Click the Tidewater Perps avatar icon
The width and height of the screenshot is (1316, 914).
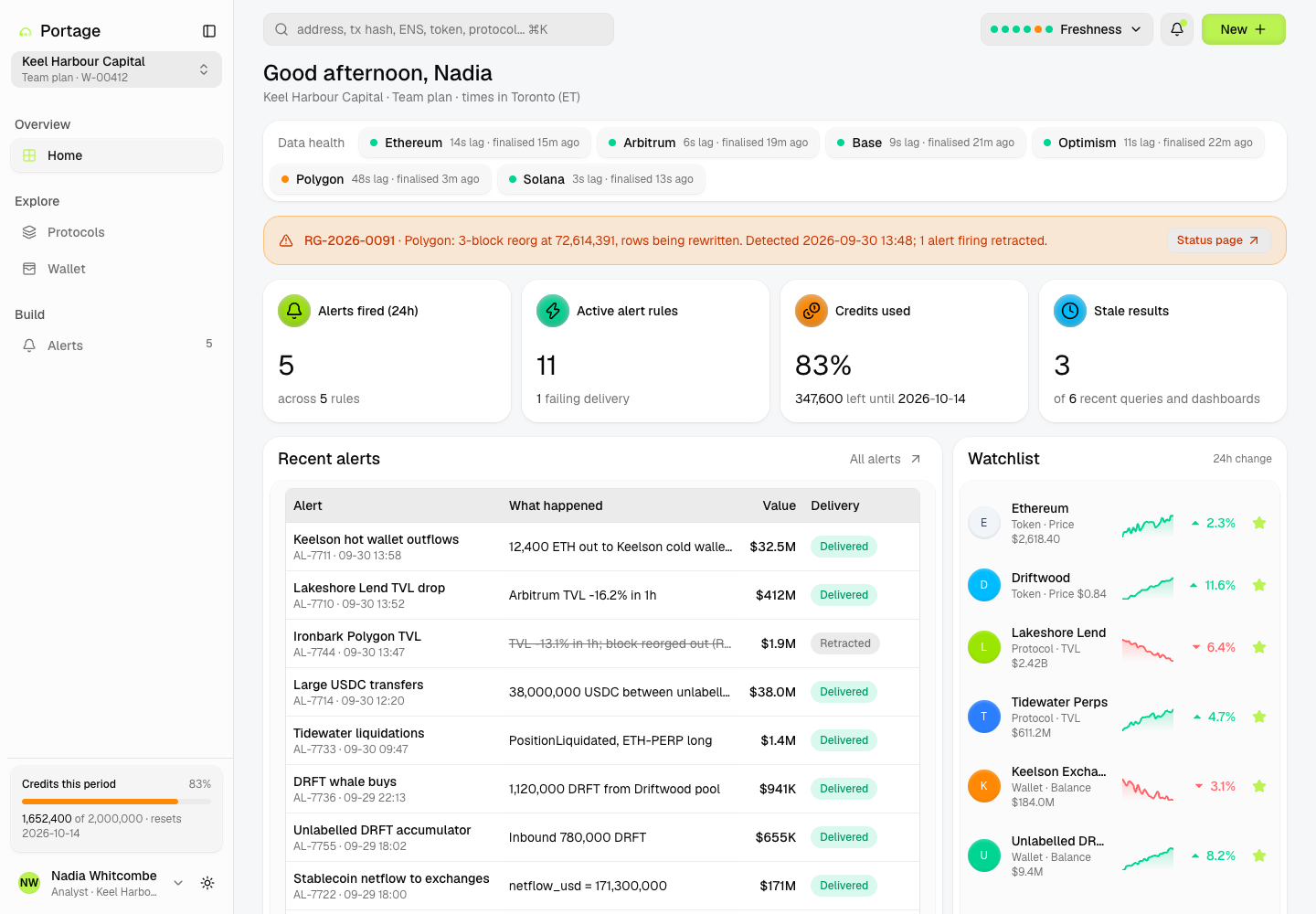[984, 717]
